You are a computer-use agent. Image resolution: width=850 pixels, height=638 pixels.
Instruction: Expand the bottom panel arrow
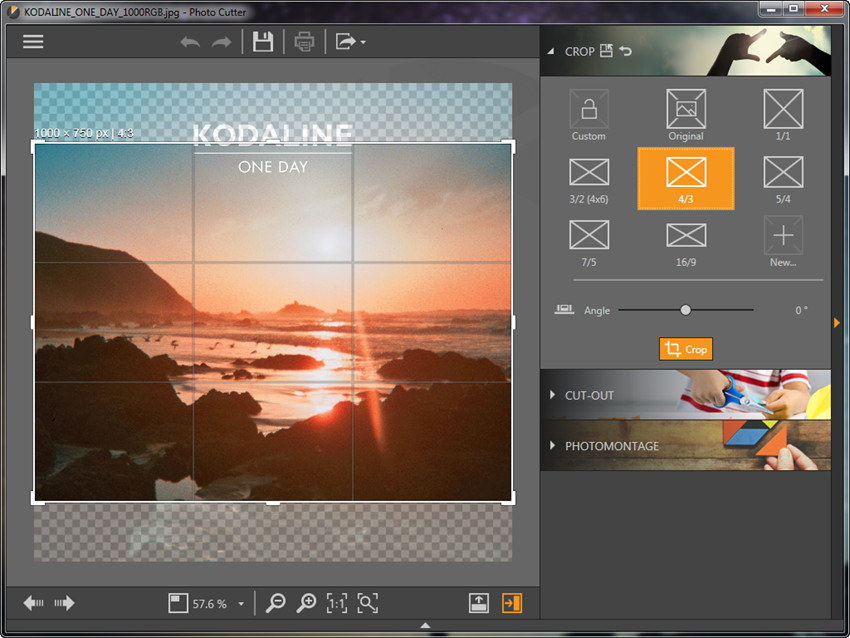point(426,625)
